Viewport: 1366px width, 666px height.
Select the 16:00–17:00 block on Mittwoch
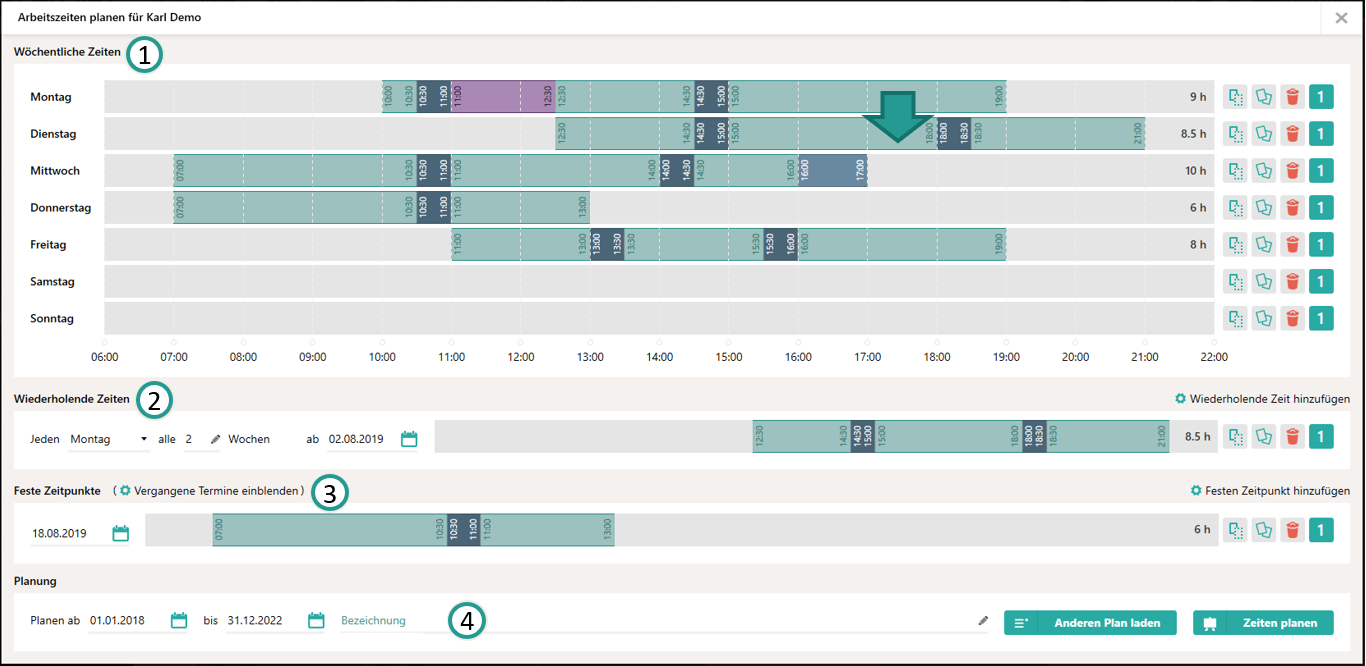pos(833,171)
